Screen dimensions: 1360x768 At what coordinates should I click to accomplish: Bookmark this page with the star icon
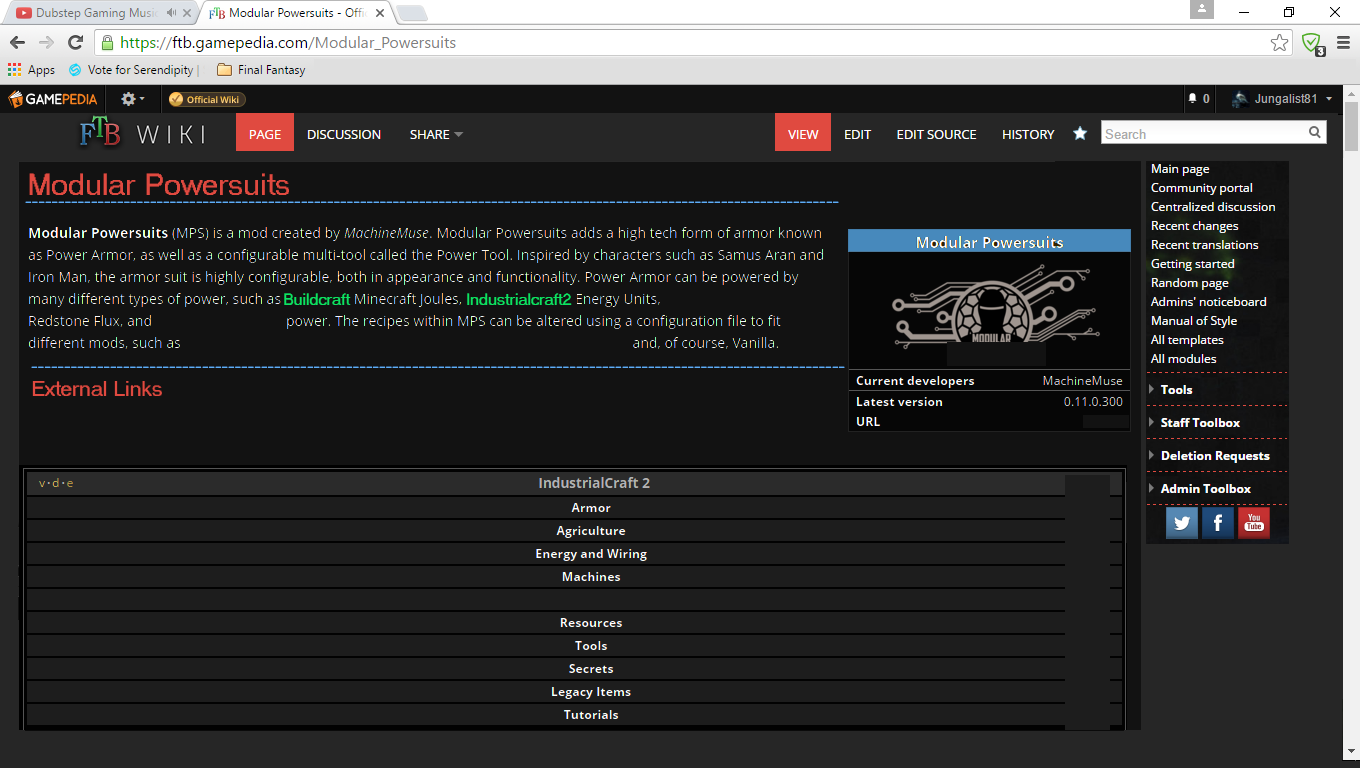pos(1279,43)
